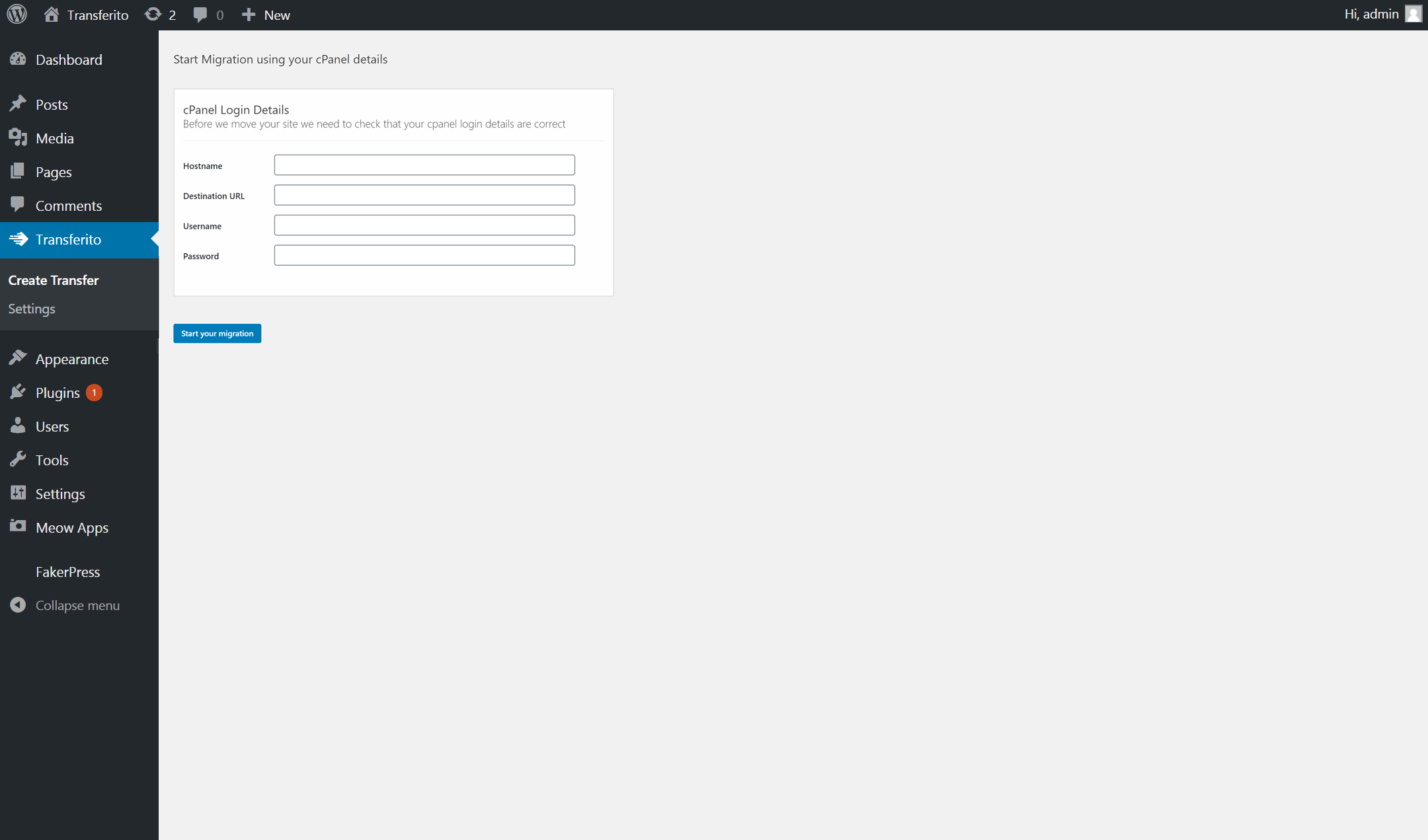Expand the Create Transfer section

(x=52, y=280)
